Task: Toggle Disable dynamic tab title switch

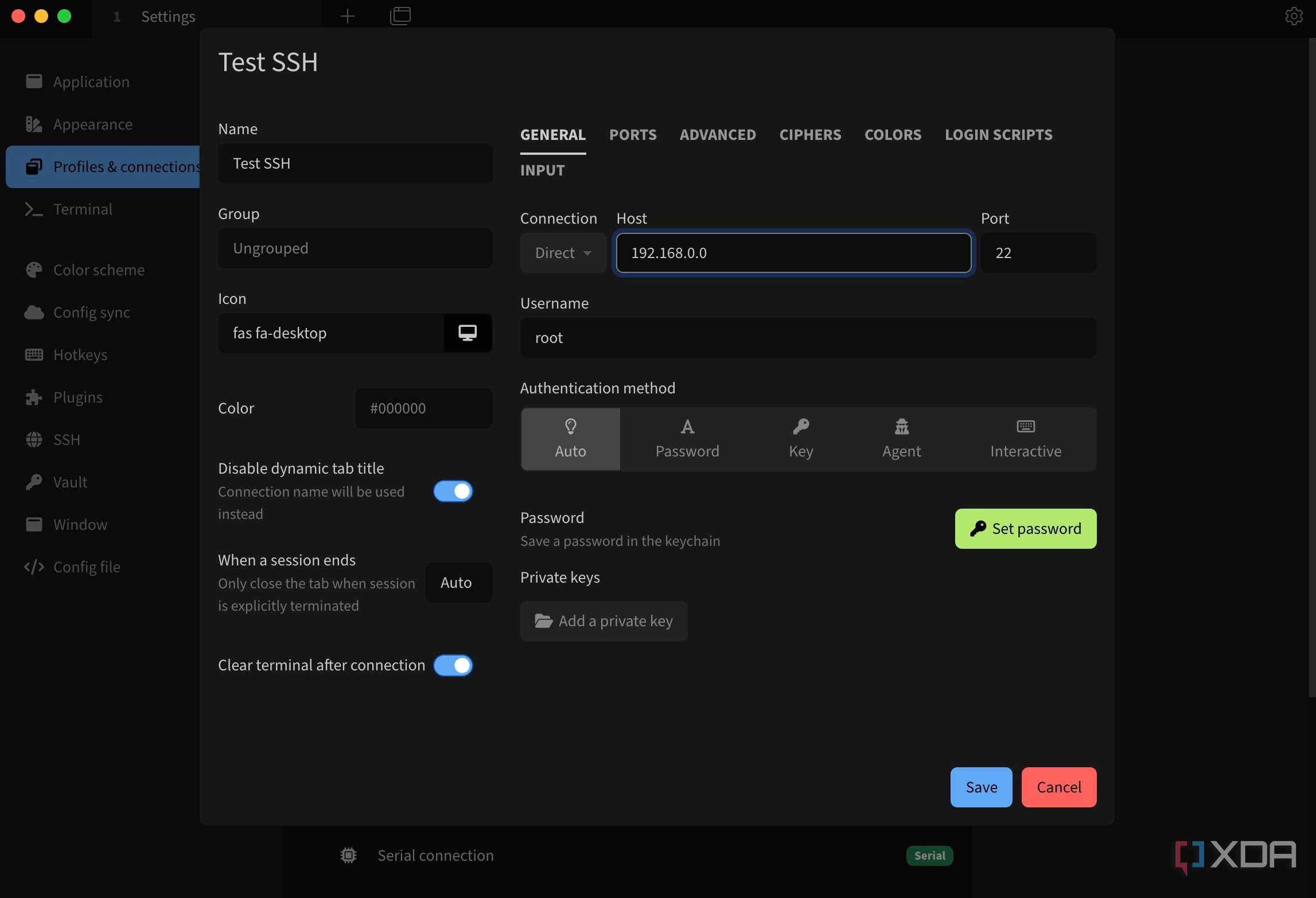Action: [453, 491]
